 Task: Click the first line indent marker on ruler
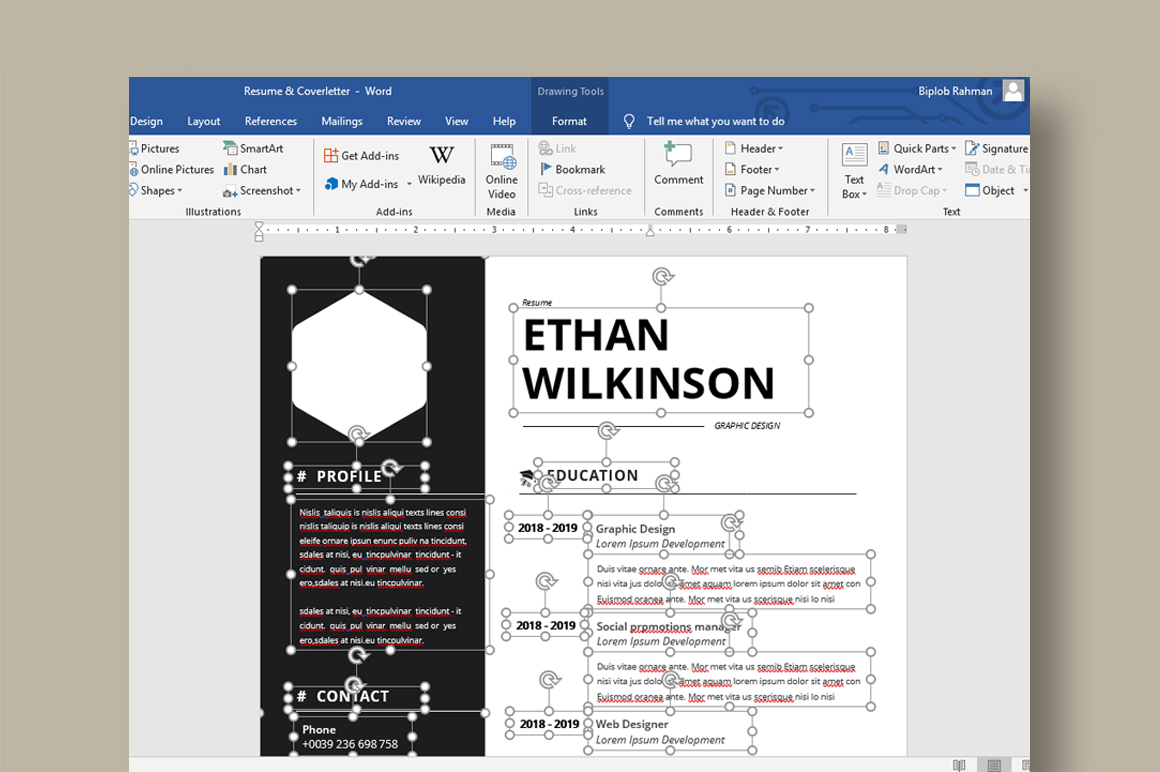point(259,226)
